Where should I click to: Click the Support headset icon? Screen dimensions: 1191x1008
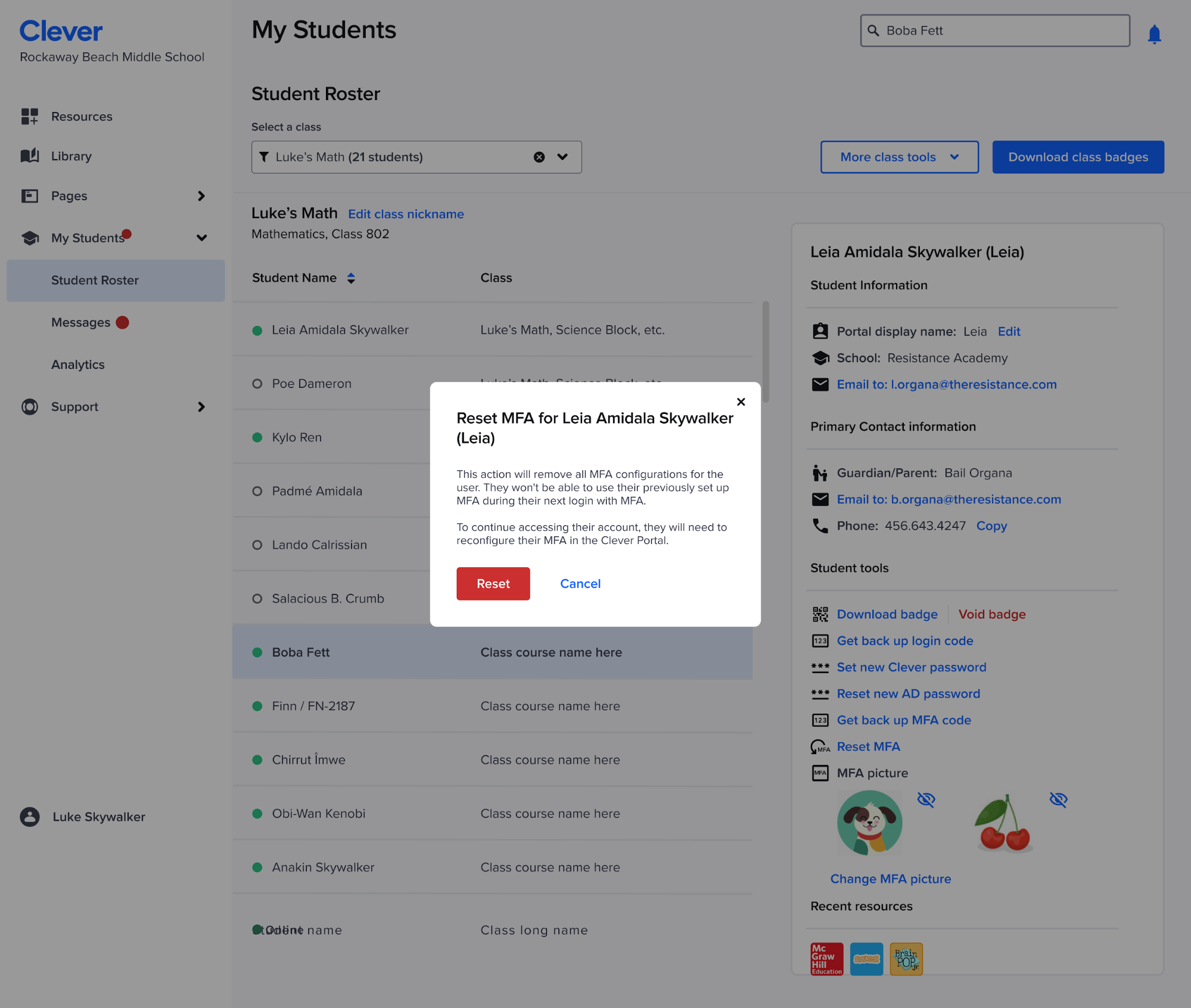tap(29, 407)
